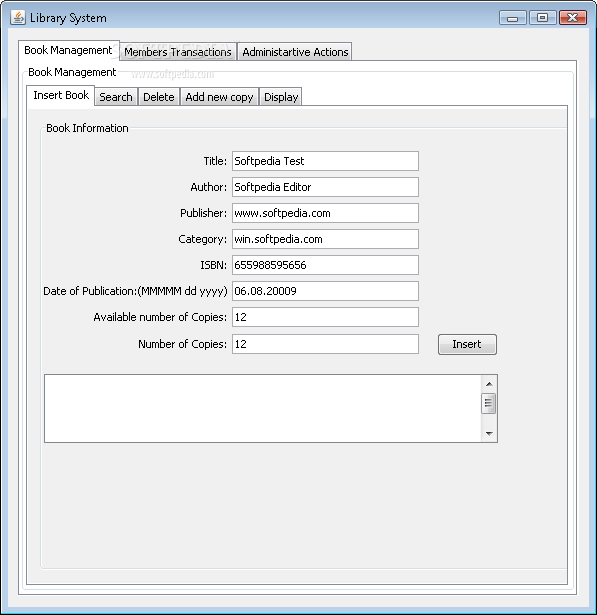Minimize the Library System window
The width and height of the screenshot is (597, 615).
pyautogui.click(x=512, y=18)
